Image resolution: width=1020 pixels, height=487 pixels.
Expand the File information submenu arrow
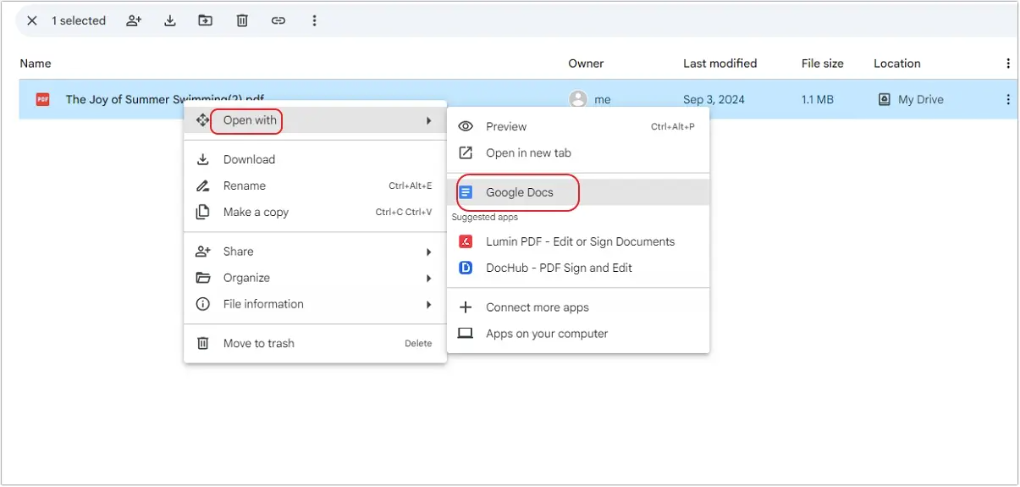coord(429,304)
